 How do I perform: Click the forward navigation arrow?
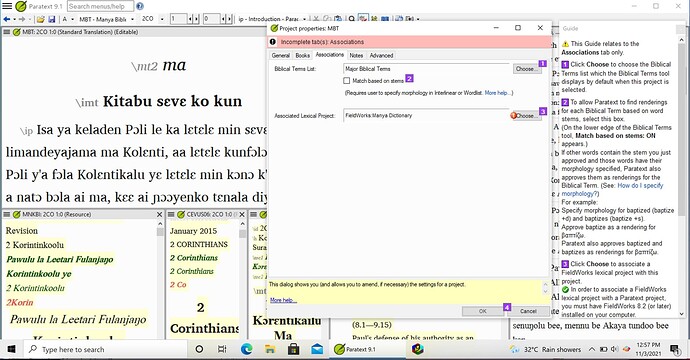(x=22, y=19)
